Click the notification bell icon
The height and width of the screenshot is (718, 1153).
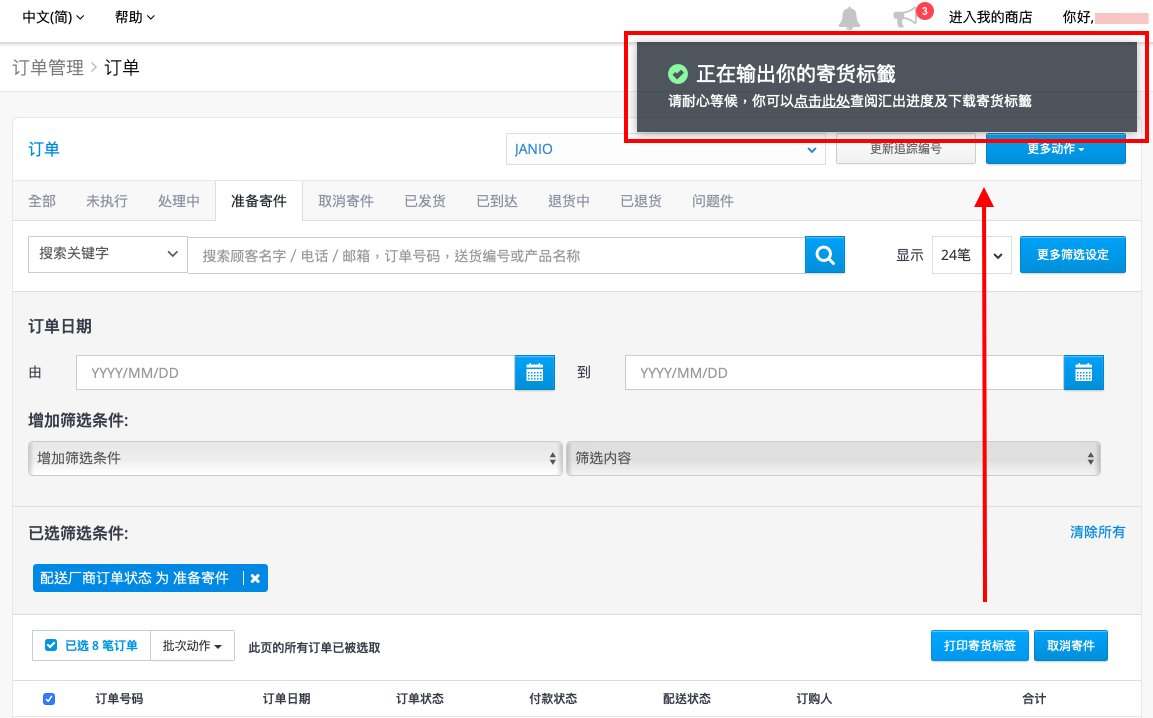849,18
